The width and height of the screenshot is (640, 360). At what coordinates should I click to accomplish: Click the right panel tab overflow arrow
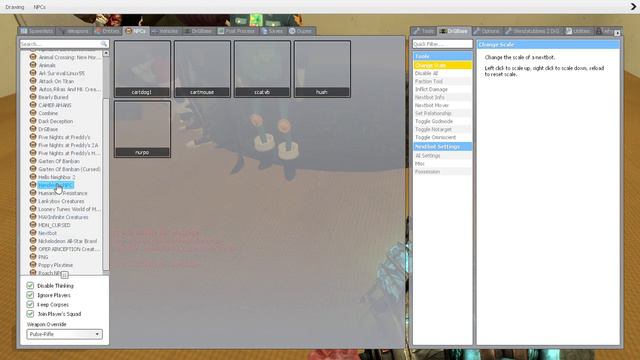[617, 33]
